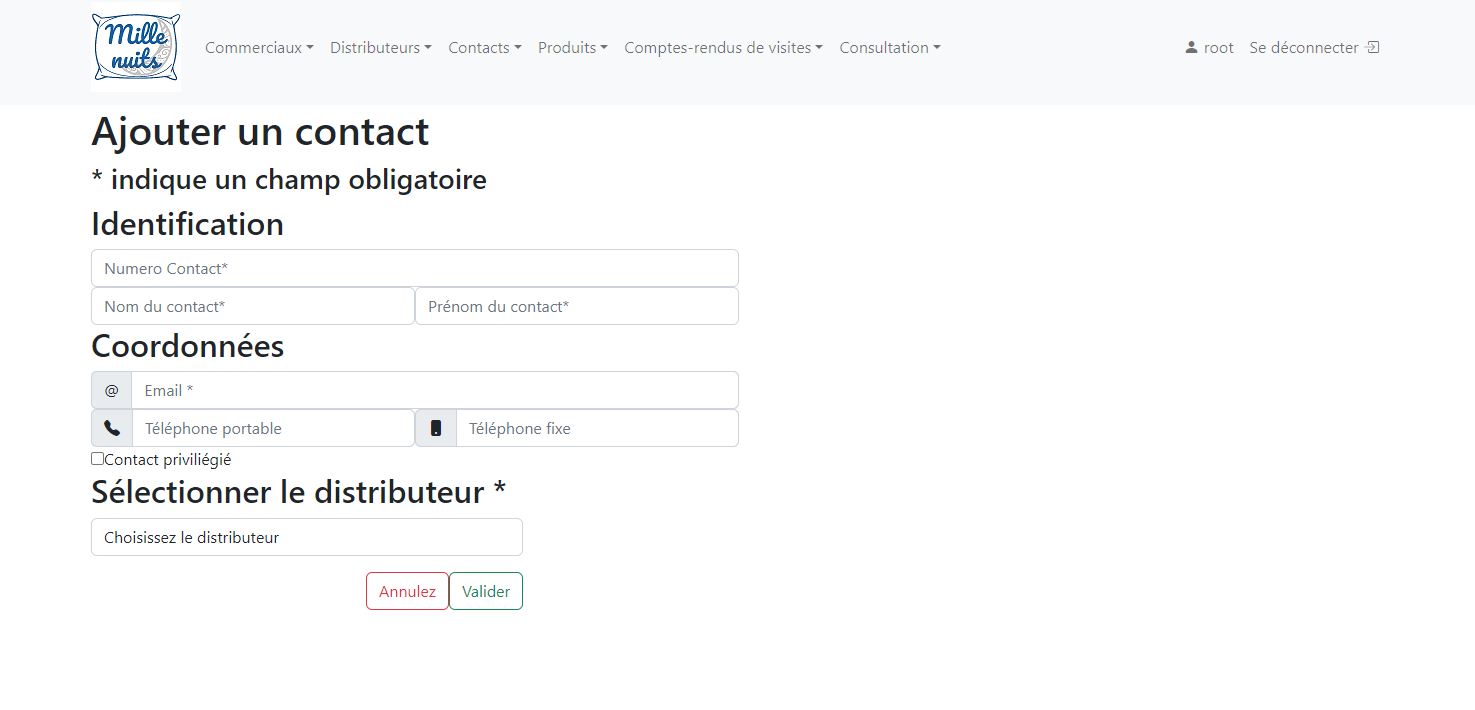
Task: Expand the Commerciaux menu
Action: pyautogui.click(x=259, y=48)
